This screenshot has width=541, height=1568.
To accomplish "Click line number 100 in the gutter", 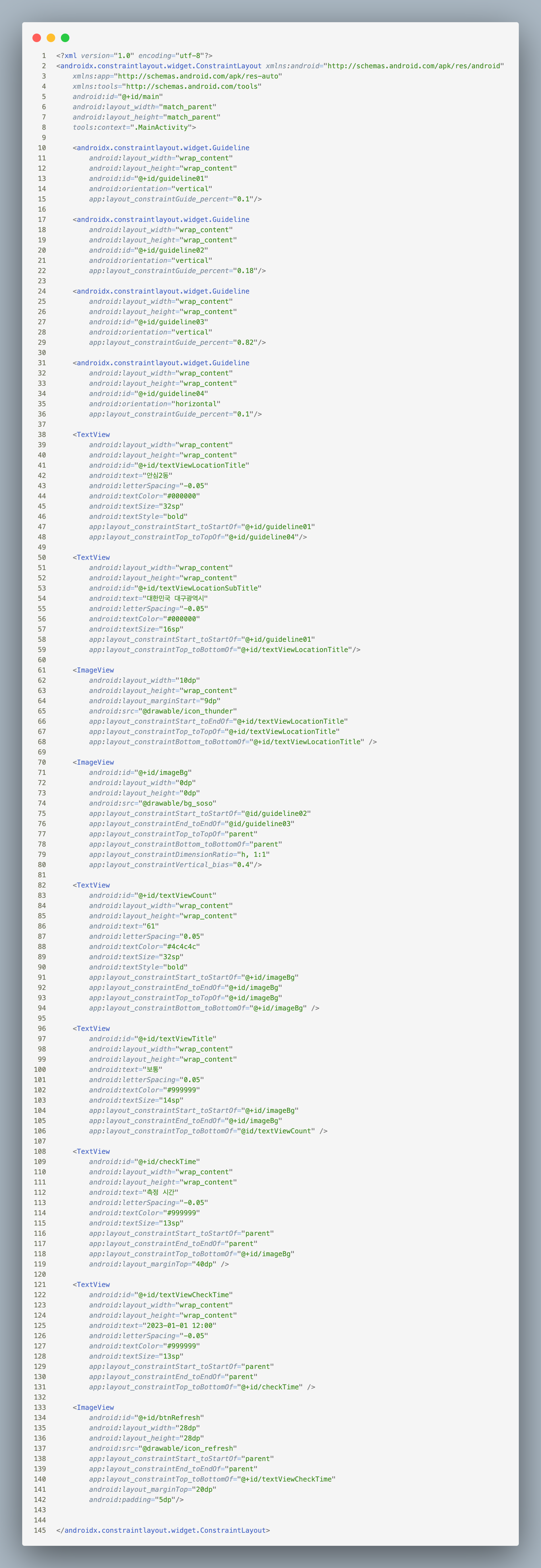I will [x=40, y=1070].
